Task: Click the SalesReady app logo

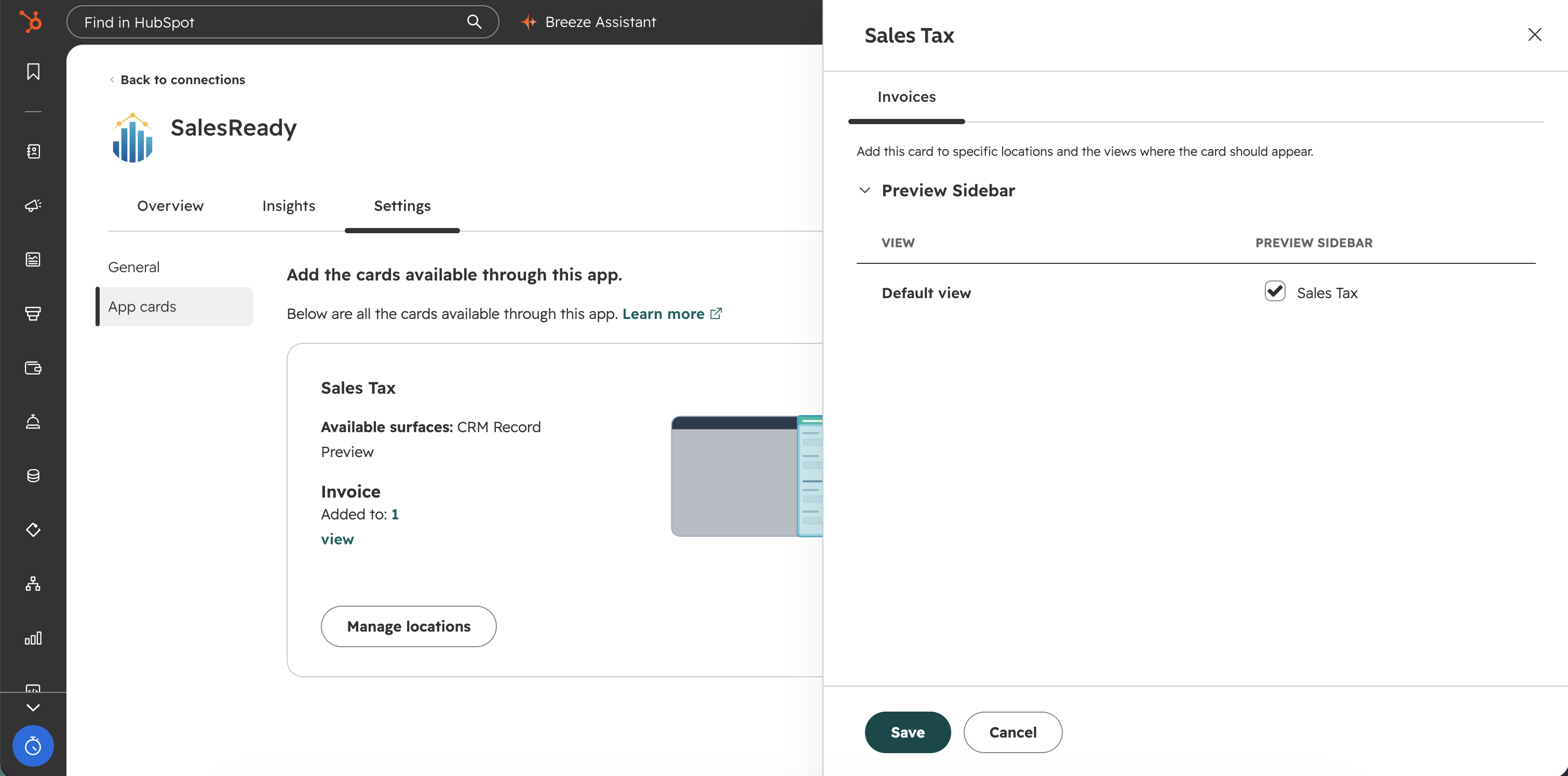Action: coord(132,138)
